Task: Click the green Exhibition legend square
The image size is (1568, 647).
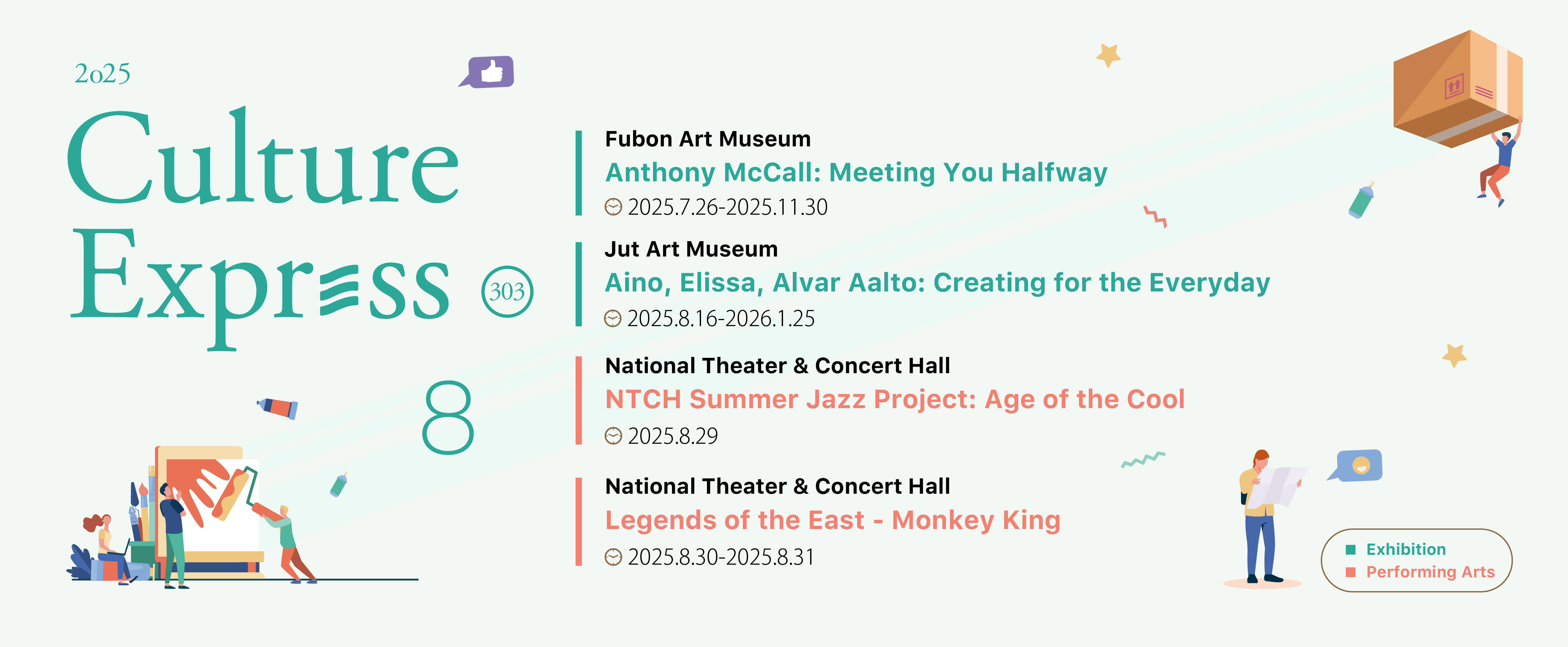Action: pyautogui.click(x=1351, y=550)
